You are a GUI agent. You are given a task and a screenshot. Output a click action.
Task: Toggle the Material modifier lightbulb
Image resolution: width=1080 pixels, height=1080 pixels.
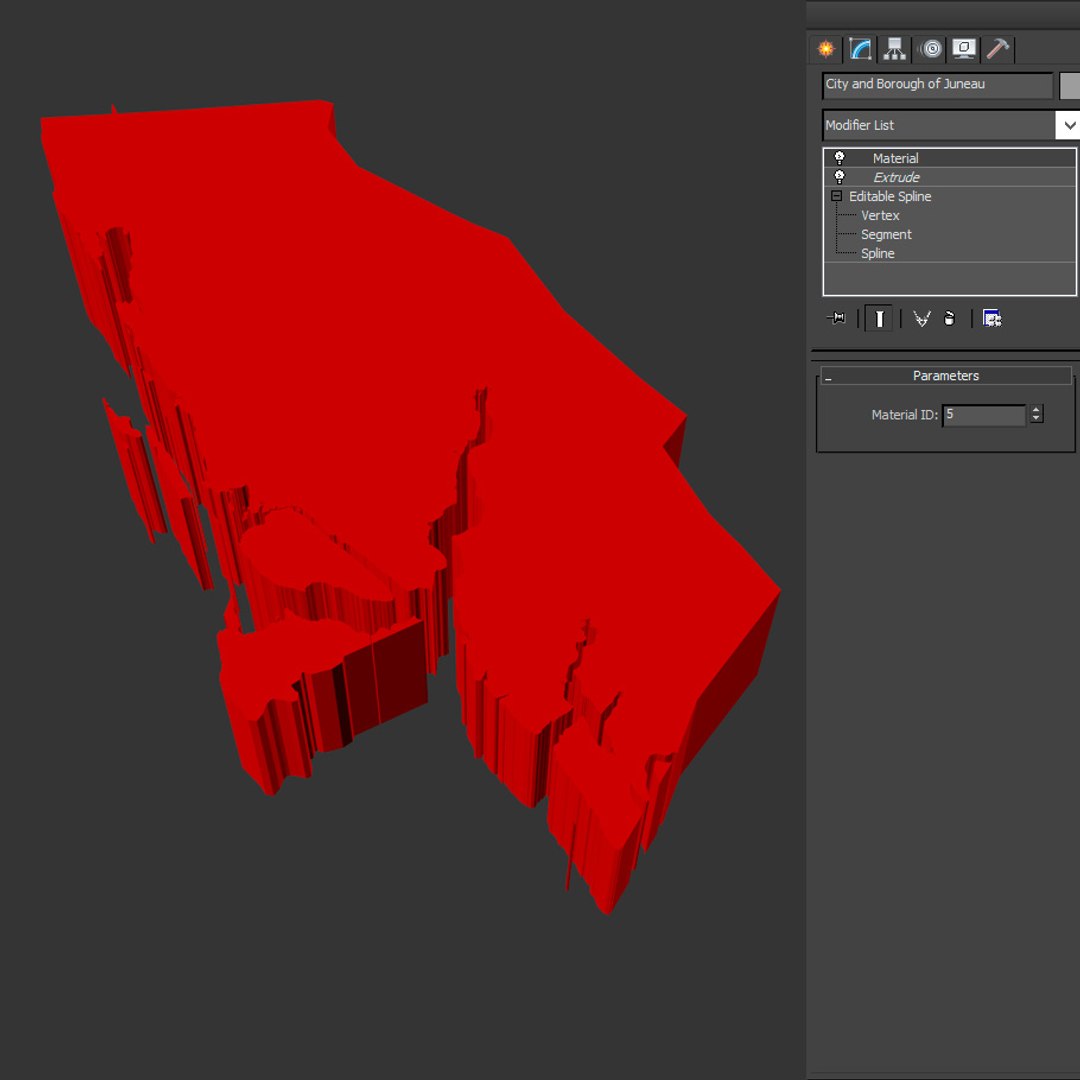839,158
